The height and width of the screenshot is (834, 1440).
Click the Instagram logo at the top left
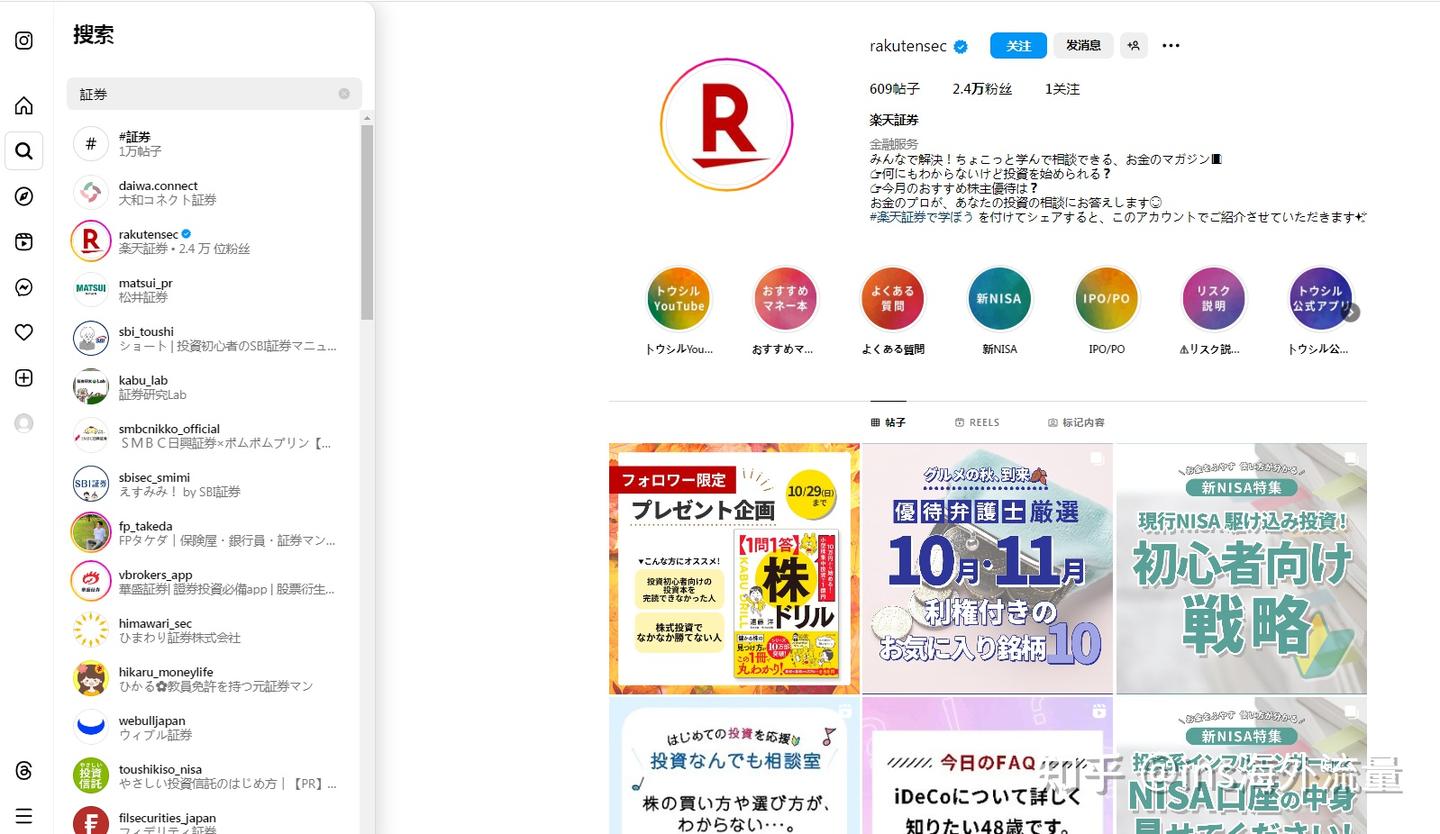pyautogui.click(x=23, y=40)
